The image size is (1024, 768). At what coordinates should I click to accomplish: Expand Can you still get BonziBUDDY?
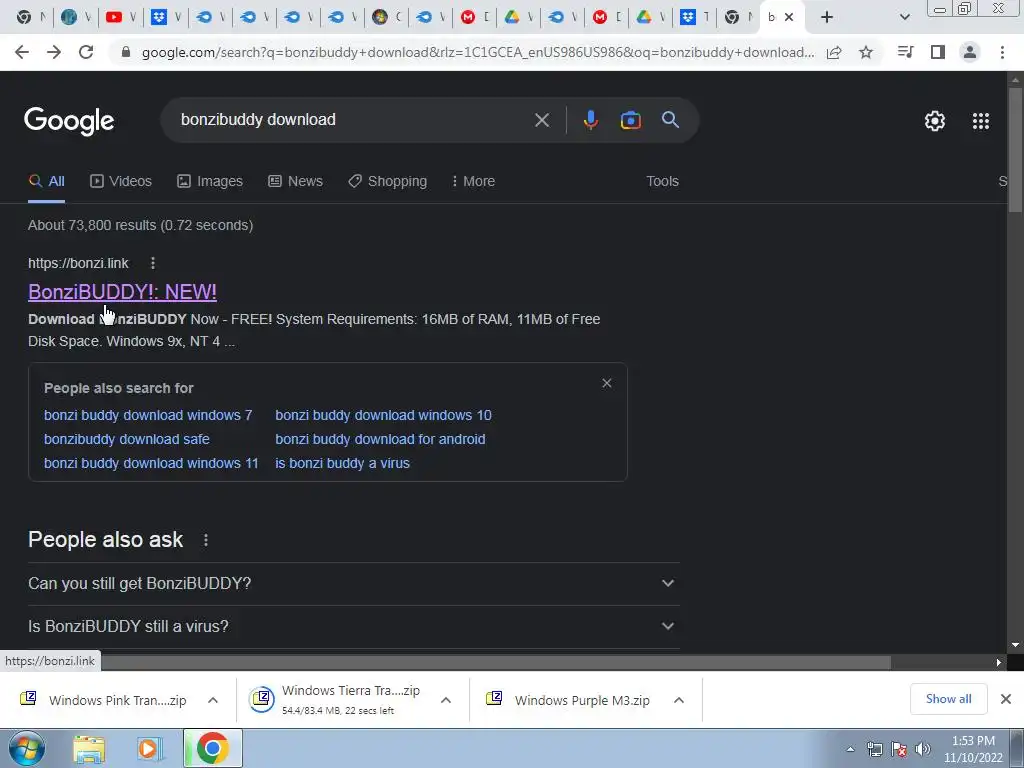point(353,583)
